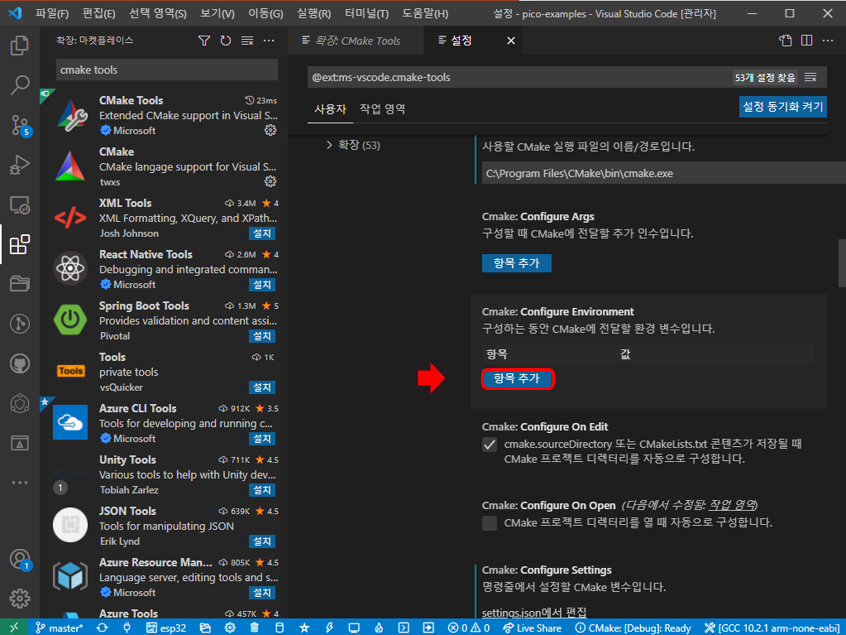The width and height of the screenshot is (846, 635).
Task: Install JSON Tools extension
Action: [x=262, y=541]
